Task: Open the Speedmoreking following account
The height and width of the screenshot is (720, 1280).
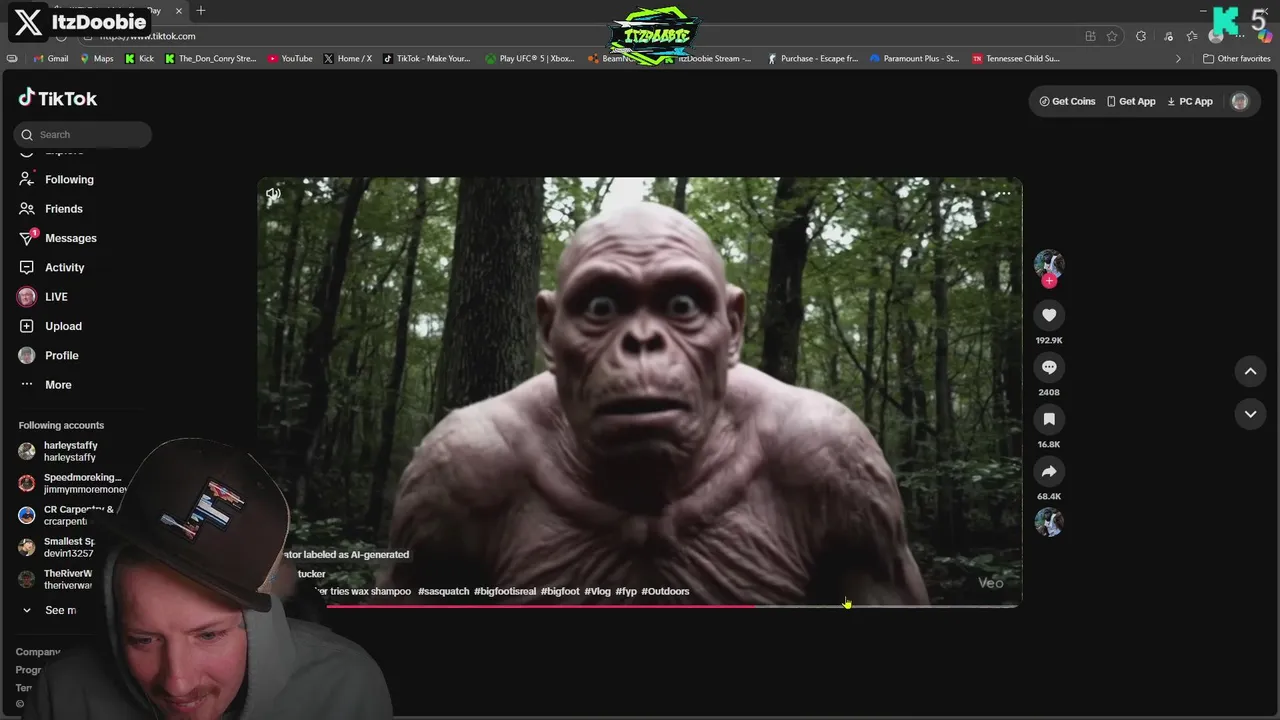Action: pos(72,483)
